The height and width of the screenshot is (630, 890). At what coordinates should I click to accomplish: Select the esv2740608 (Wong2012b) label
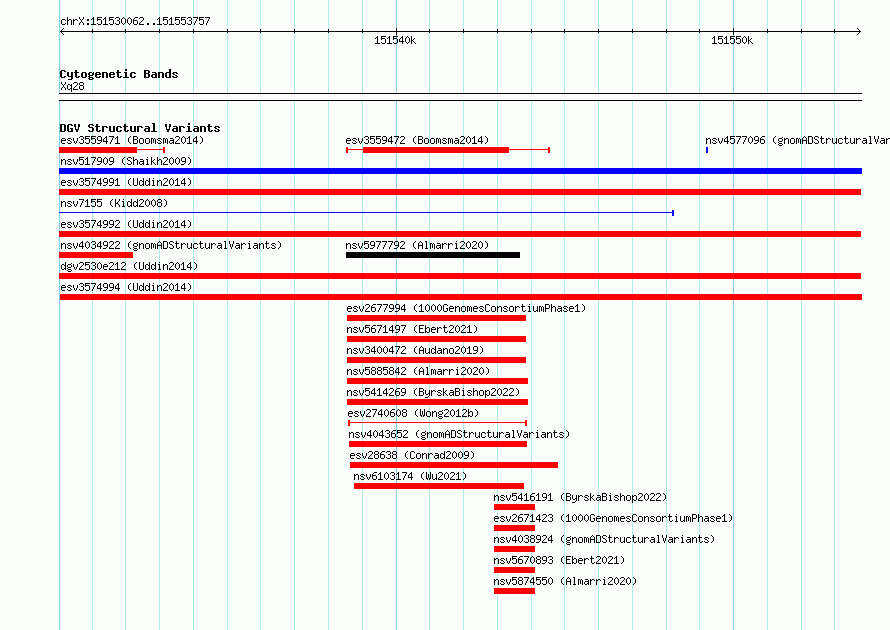413,413
